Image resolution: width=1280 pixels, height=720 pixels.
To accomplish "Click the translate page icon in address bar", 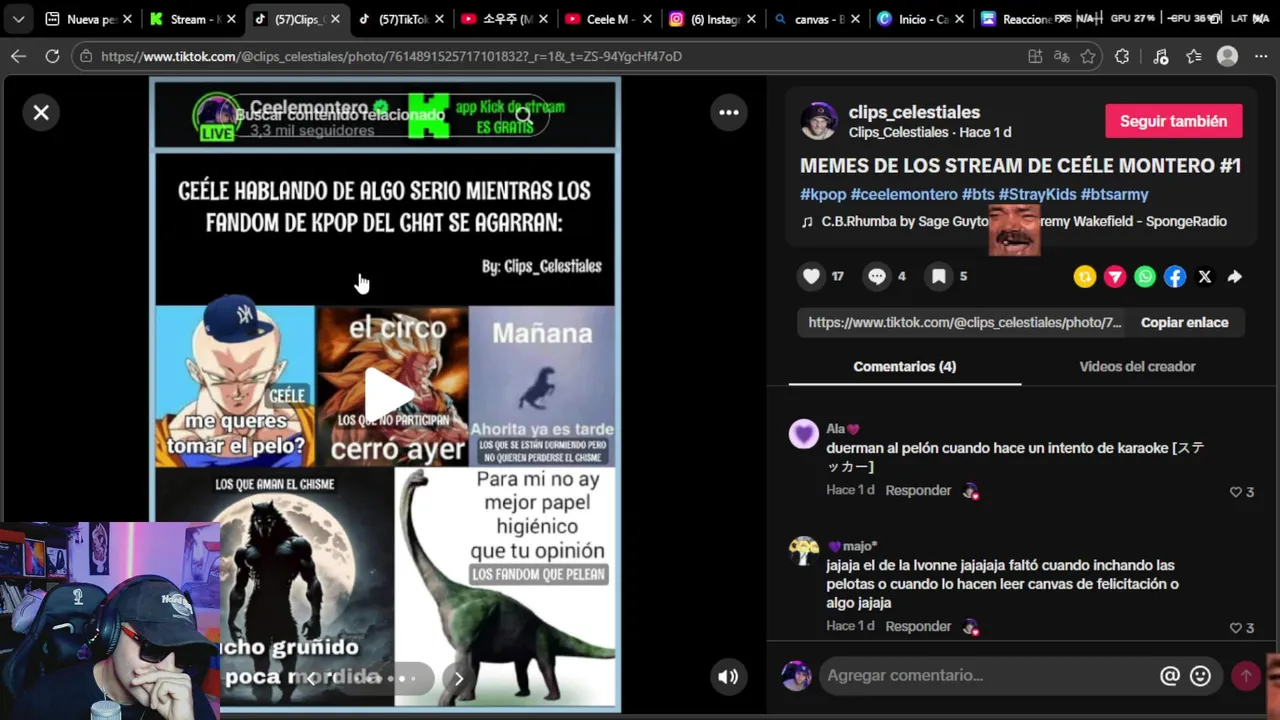I will pos(1062,56).
